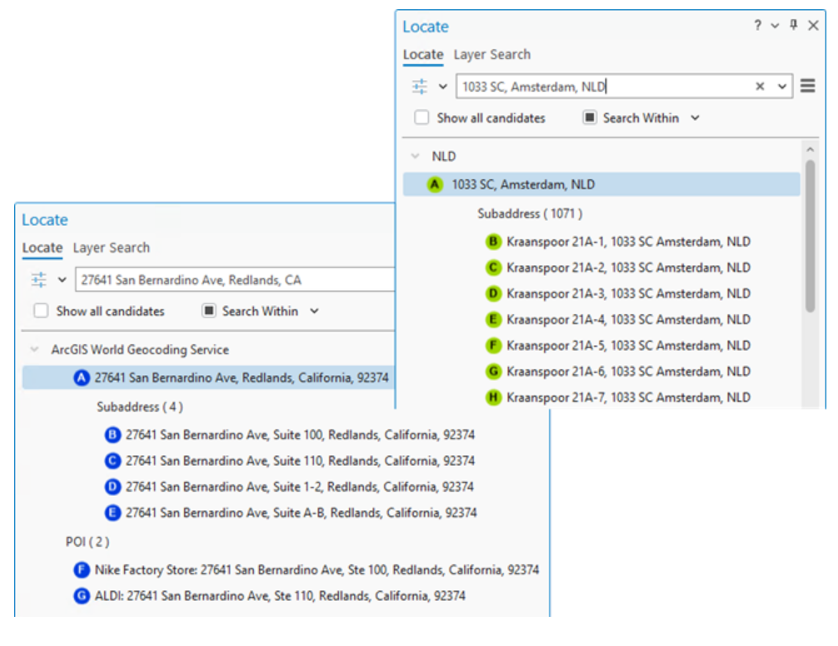Image resolution: width=838 pixels, height=646 pixels.
Task: Open the Search Within dropdown
Action: [693, 117]
